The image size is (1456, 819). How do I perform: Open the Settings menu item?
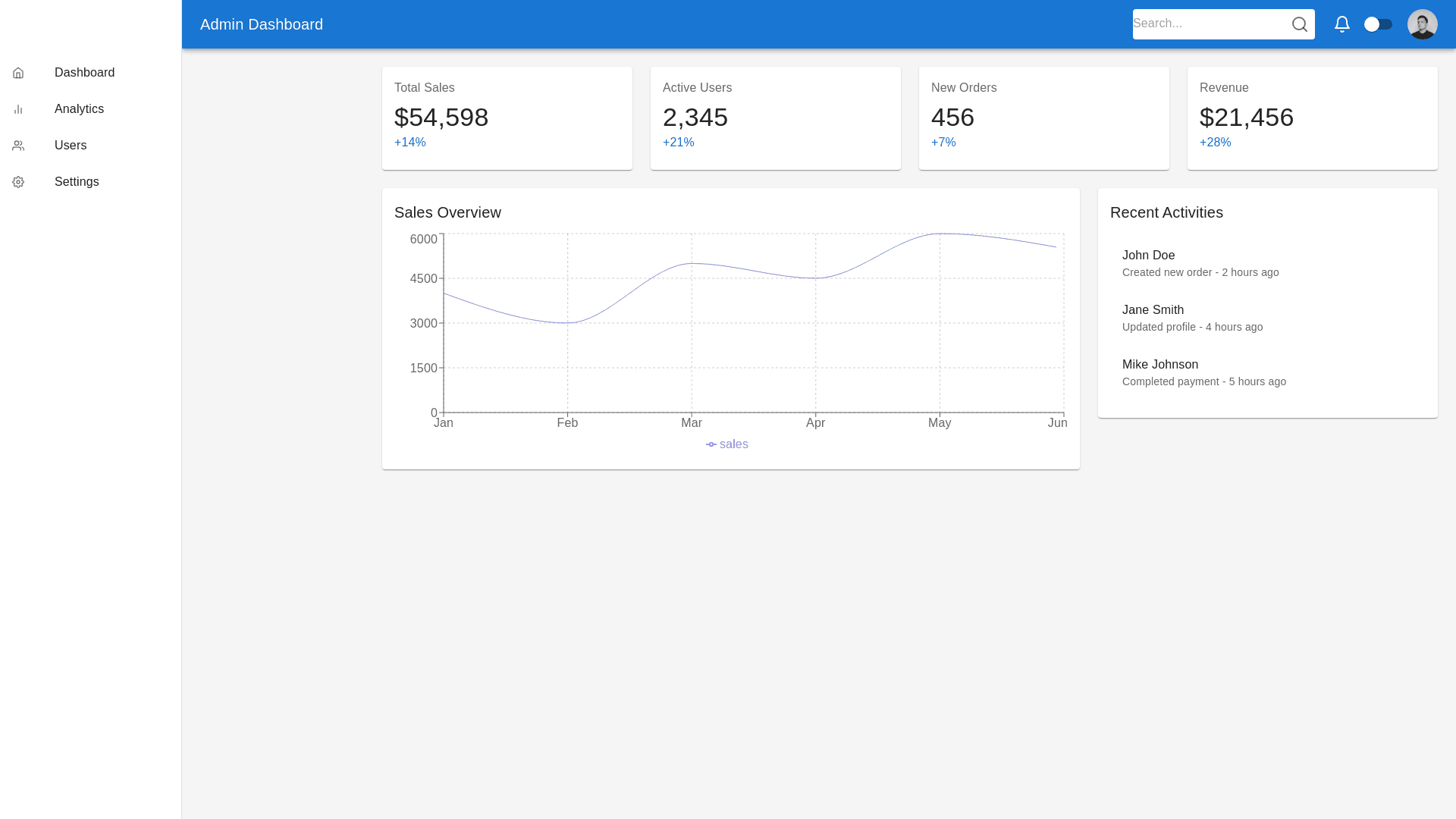click(77, 182)
